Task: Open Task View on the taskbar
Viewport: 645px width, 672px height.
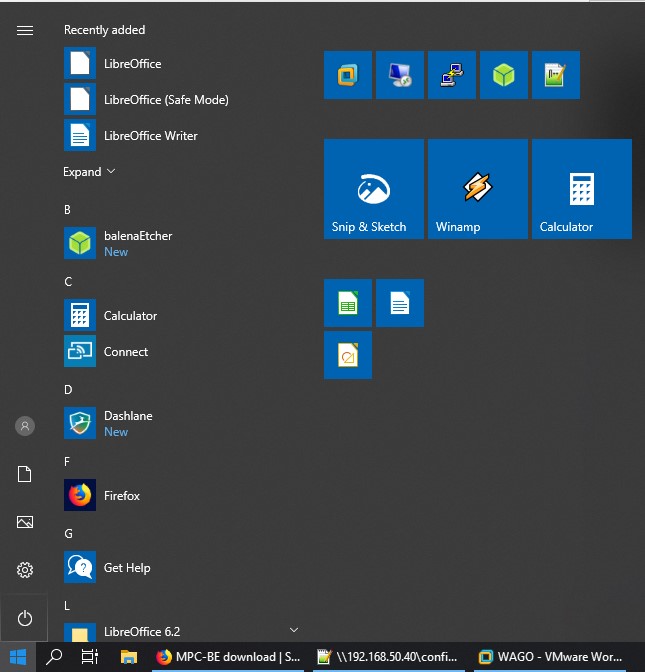Action: (x=90, y=657)
